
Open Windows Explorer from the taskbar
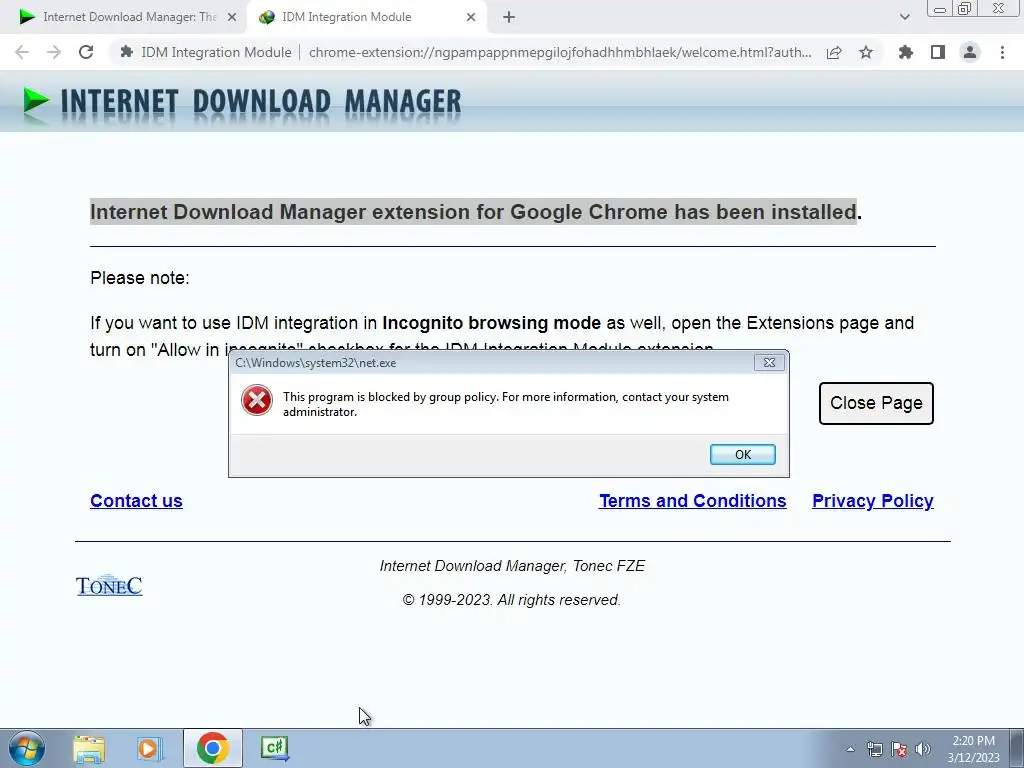tap(89, 748)
